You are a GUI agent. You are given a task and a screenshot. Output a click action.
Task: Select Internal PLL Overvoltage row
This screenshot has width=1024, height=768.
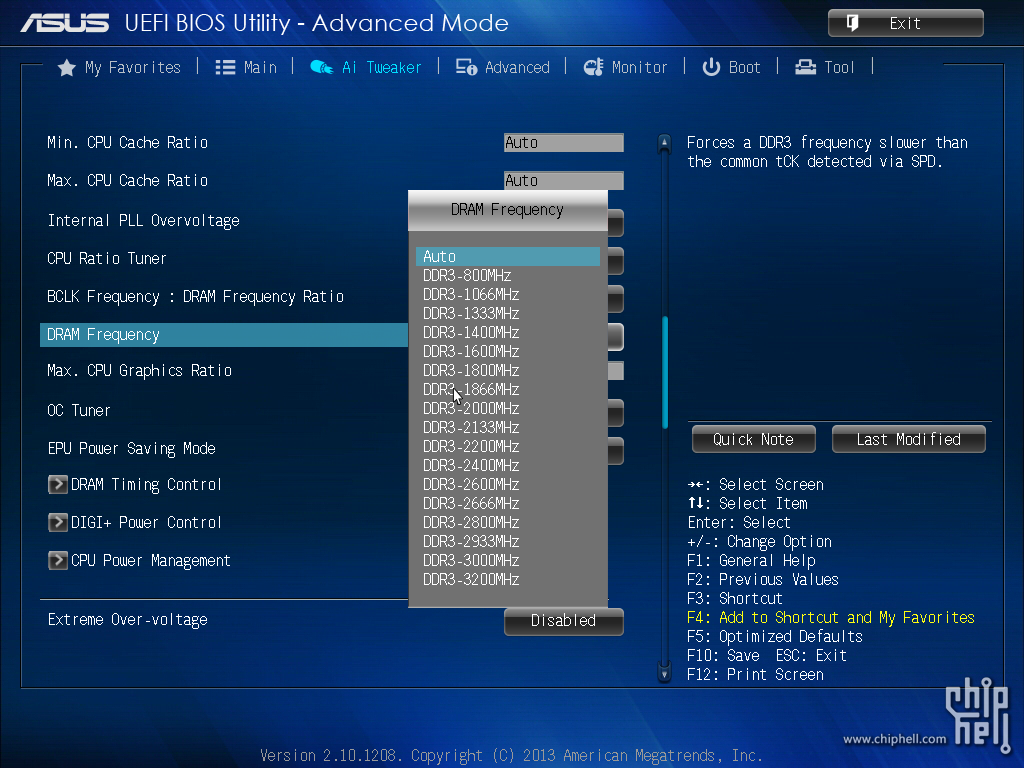click(143, 221)
